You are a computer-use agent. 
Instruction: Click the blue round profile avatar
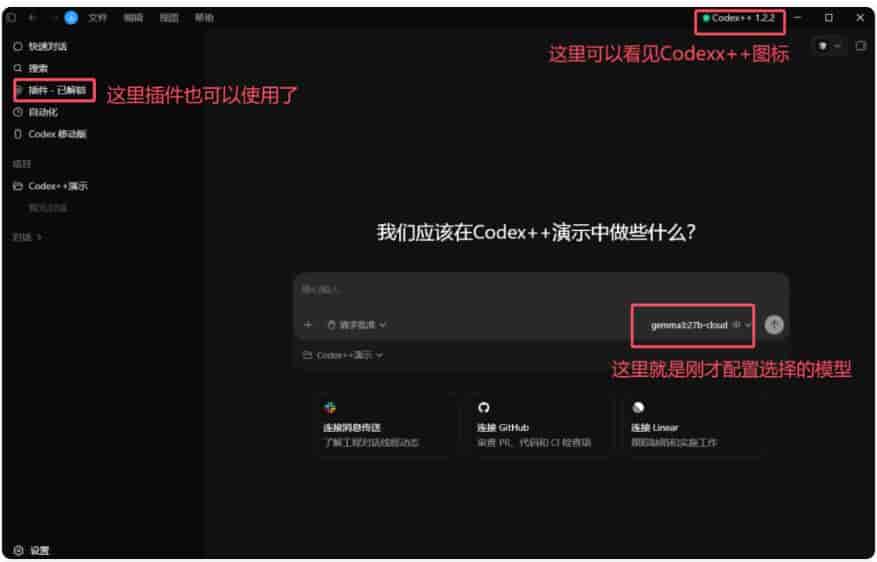[71, 18]
